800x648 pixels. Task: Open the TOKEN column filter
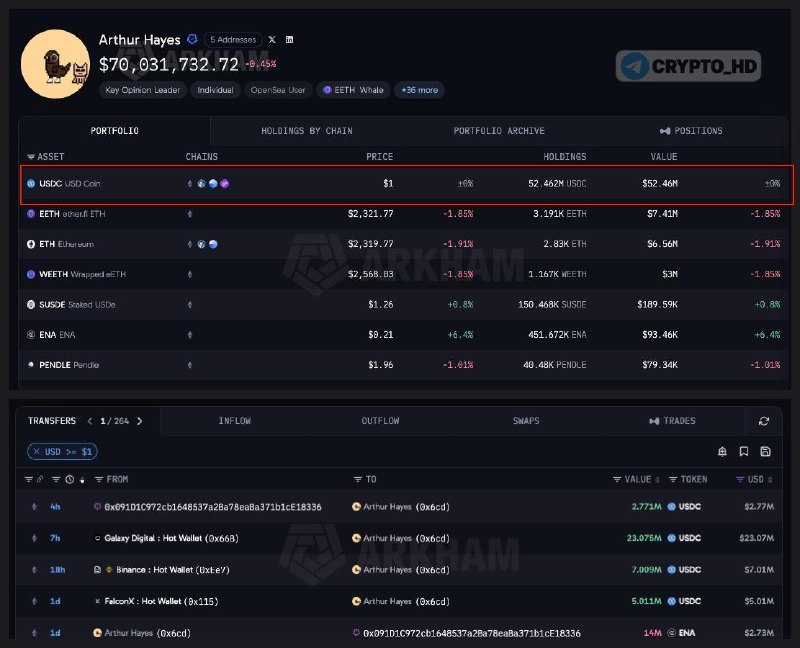pos(673,480)
